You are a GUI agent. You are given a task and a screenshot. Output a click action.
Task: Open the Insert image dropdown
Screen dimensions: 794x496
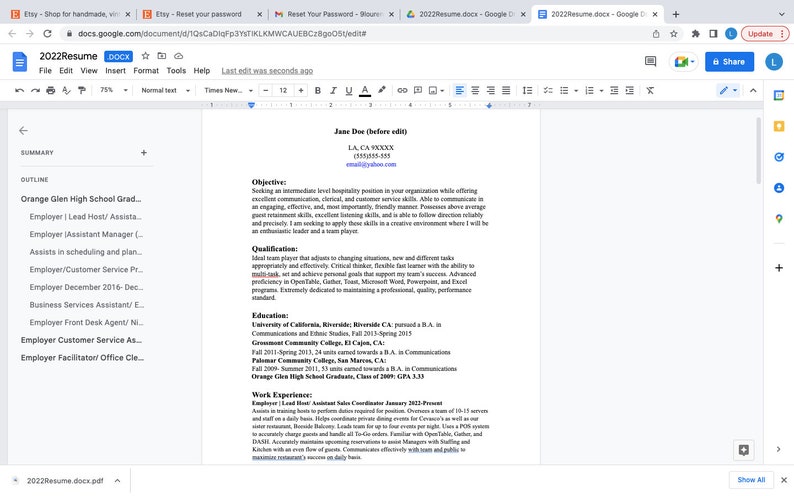tap(436, 91)
